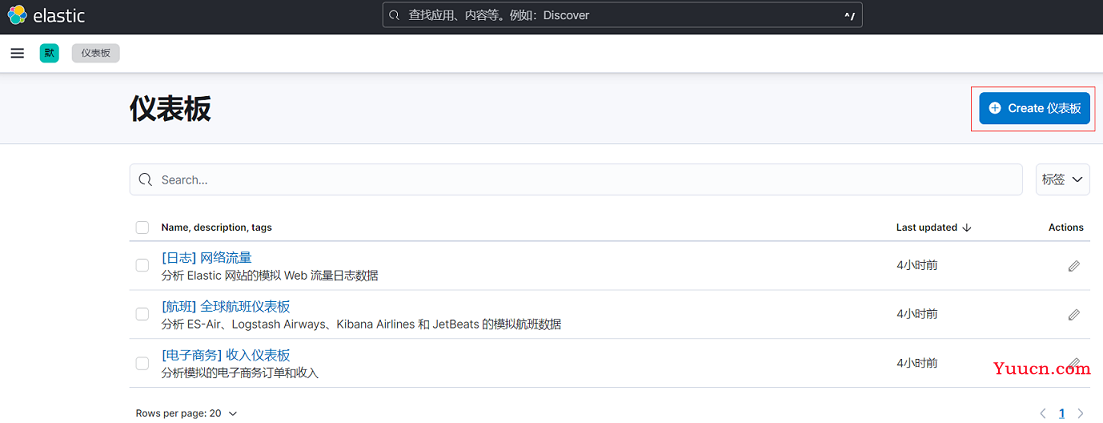Select checkbox for [航班] 全球航班仪表板
This screenshot has height=423, width=1103.
(x=142, y=314)
